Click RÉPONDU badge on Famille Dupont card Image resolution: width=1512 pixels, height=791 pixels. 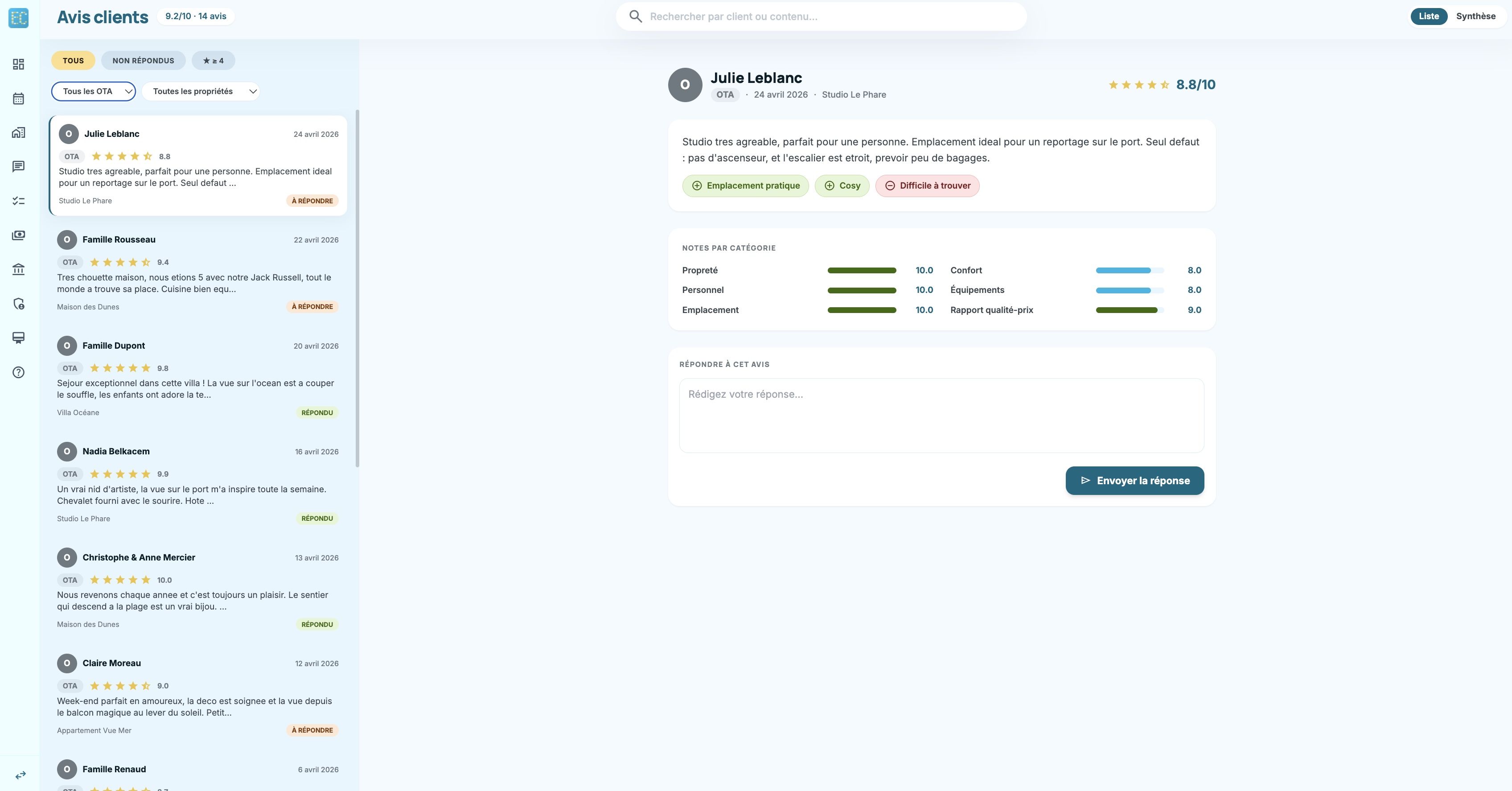point(317,413)
